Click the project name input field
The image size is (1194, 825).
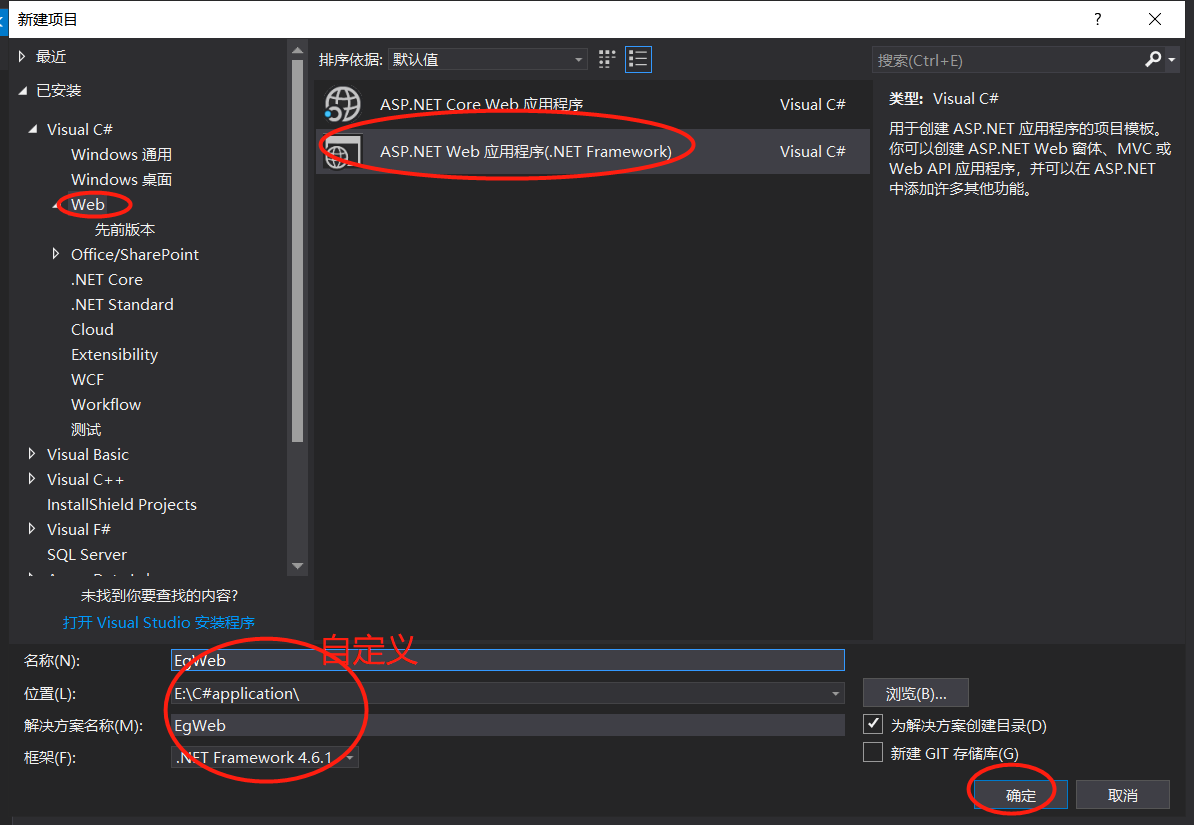pos(508,660)
